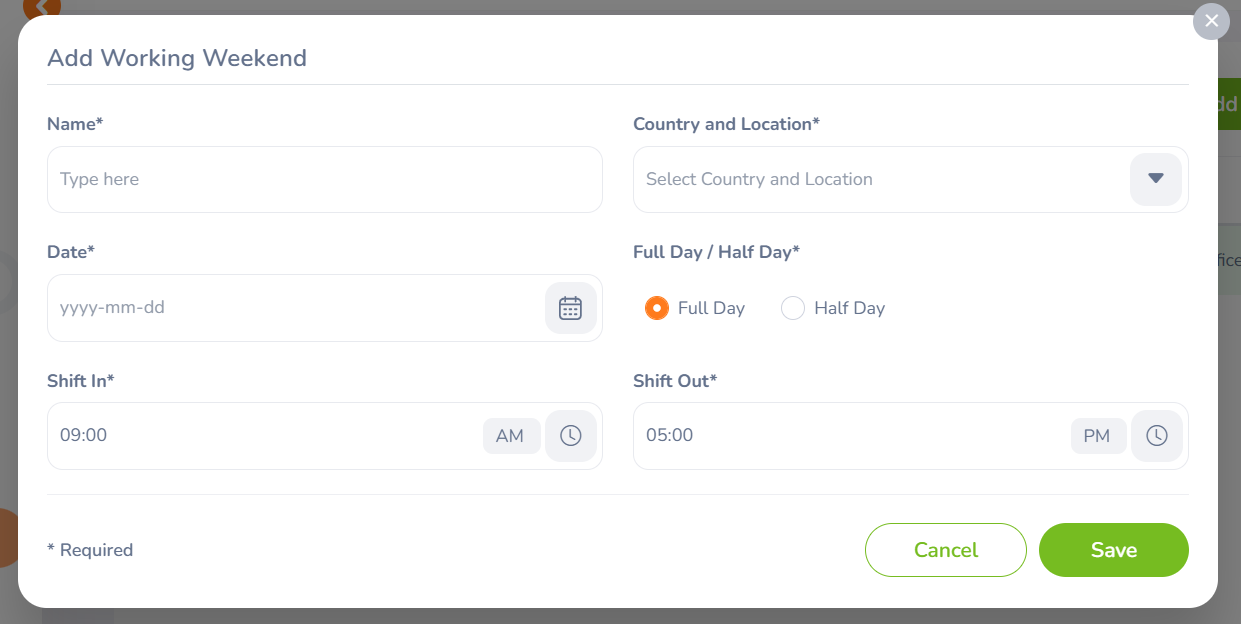
Task: Toggle the AM indicator for Shift In
Action: point(510,436)
